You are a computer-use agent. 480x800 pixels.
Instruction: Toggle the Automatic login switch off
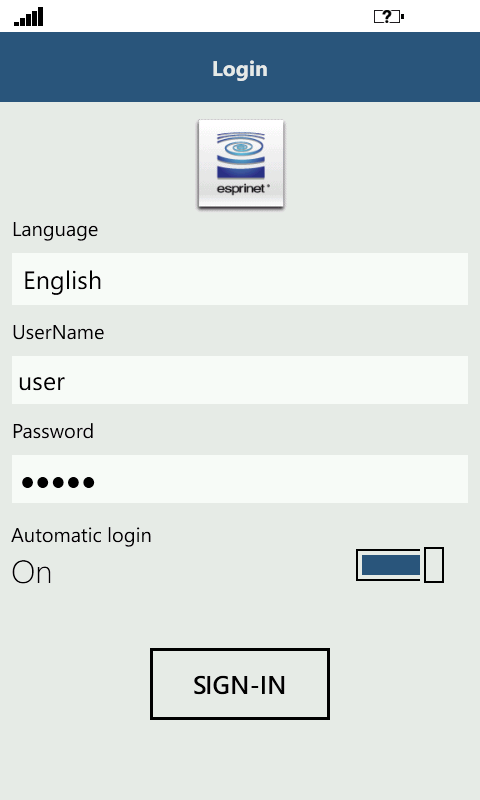[400, 565]
